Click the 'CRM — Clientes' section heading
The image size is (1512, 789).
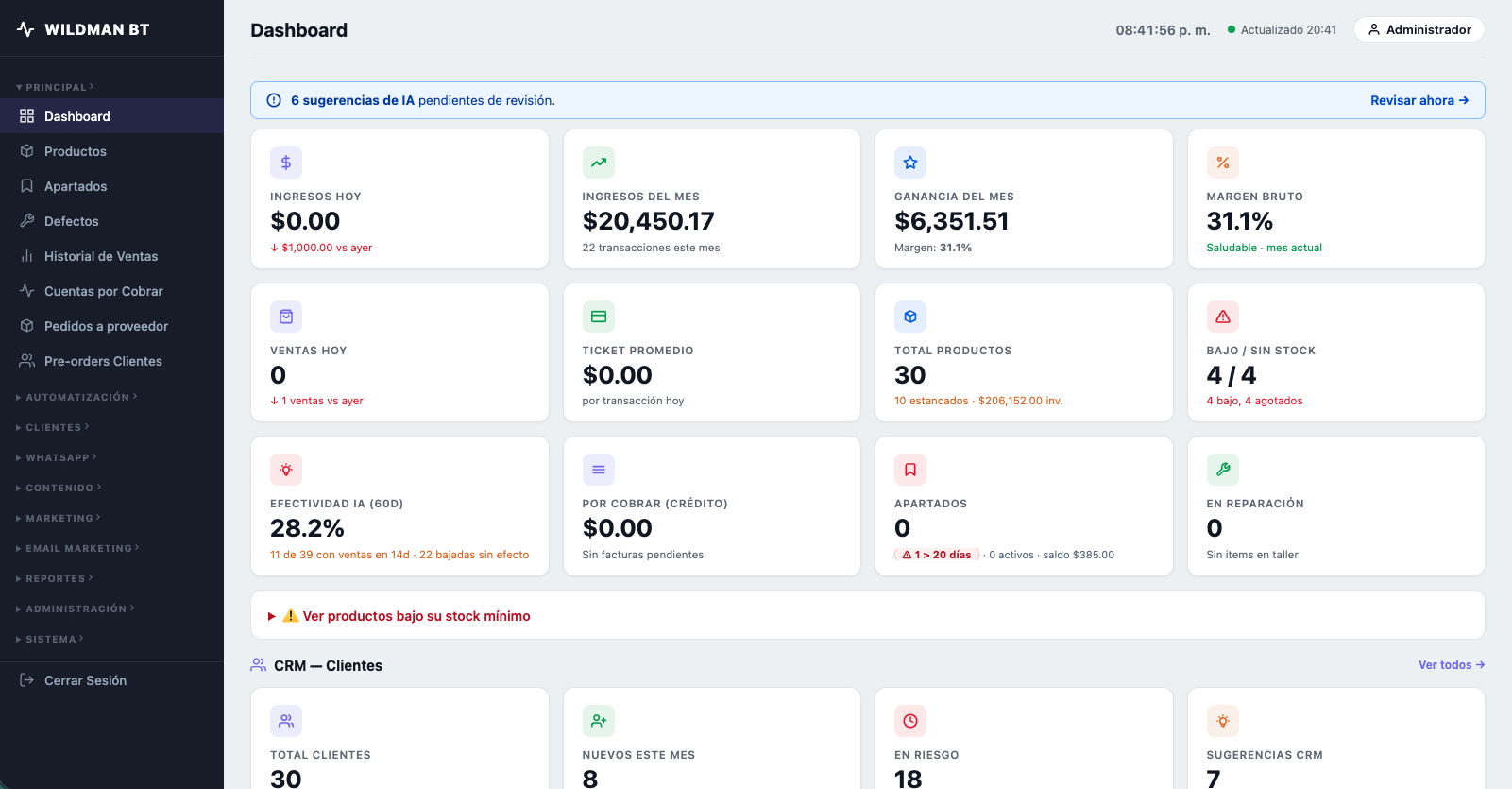click(328, 666)
